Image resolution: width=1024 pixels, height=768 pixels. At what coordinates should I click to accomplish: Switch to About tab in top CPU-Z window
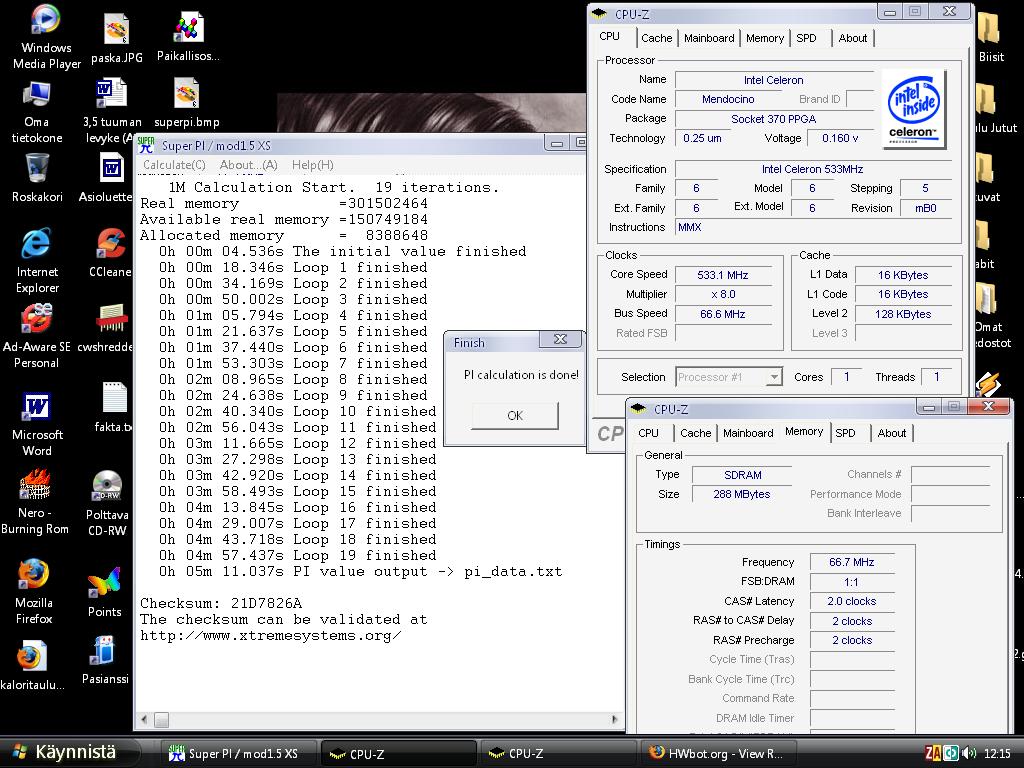(853, 38)
